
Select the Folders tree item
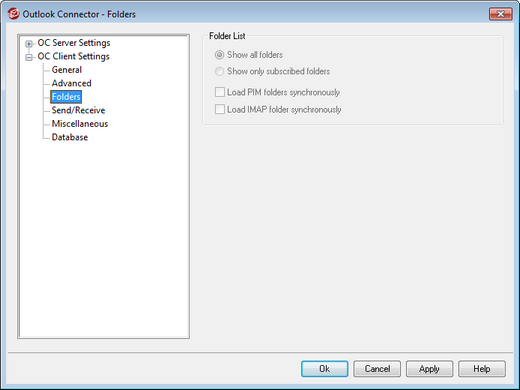(66, 97)
